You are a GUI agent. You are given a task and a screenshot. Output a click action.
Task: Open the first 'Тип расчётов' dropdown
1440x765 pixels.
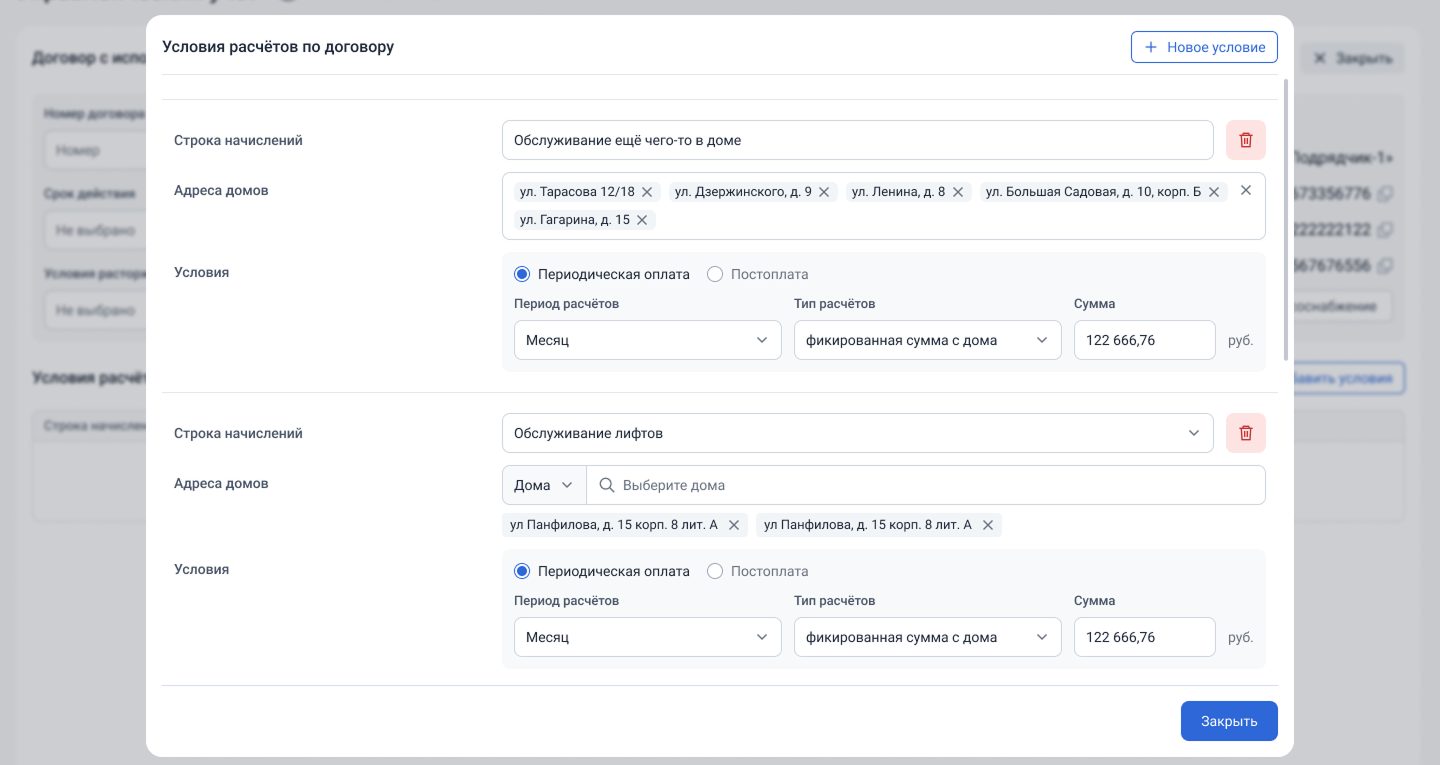[927, 340]
